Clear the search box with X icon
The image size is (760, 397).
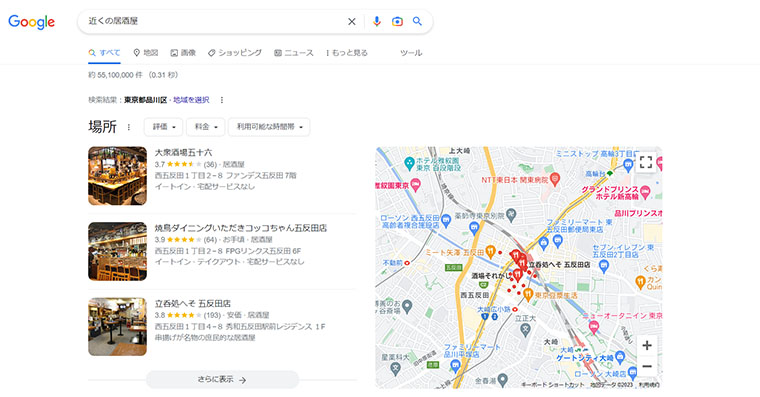[x=352, y=21]
